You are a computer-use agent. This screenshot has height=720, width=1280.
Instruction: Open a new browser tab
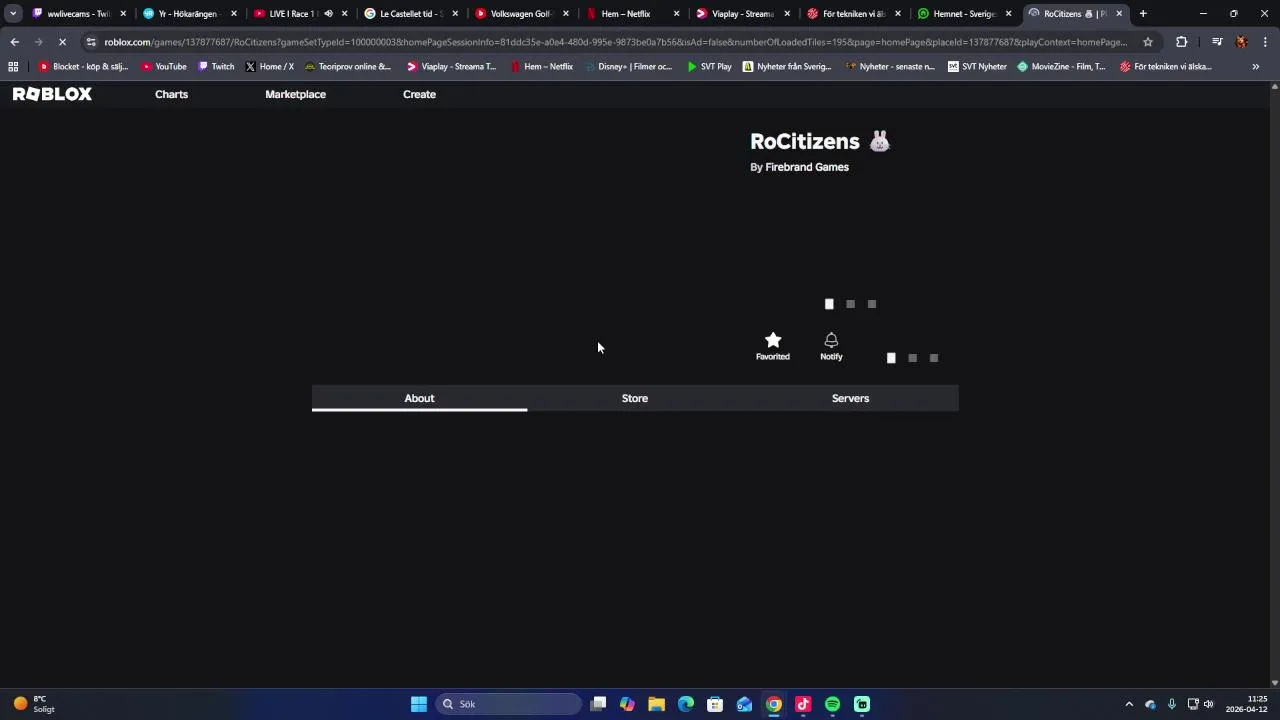click(x=1143, y=14)
